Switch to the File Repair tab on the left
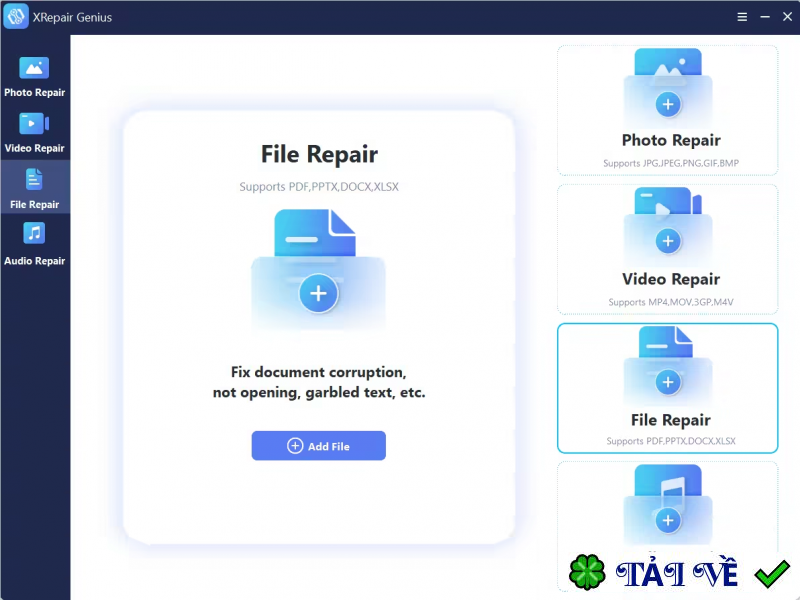Image resolution: width=800 pixels, height=600 pixels. [x=35, y=187]
